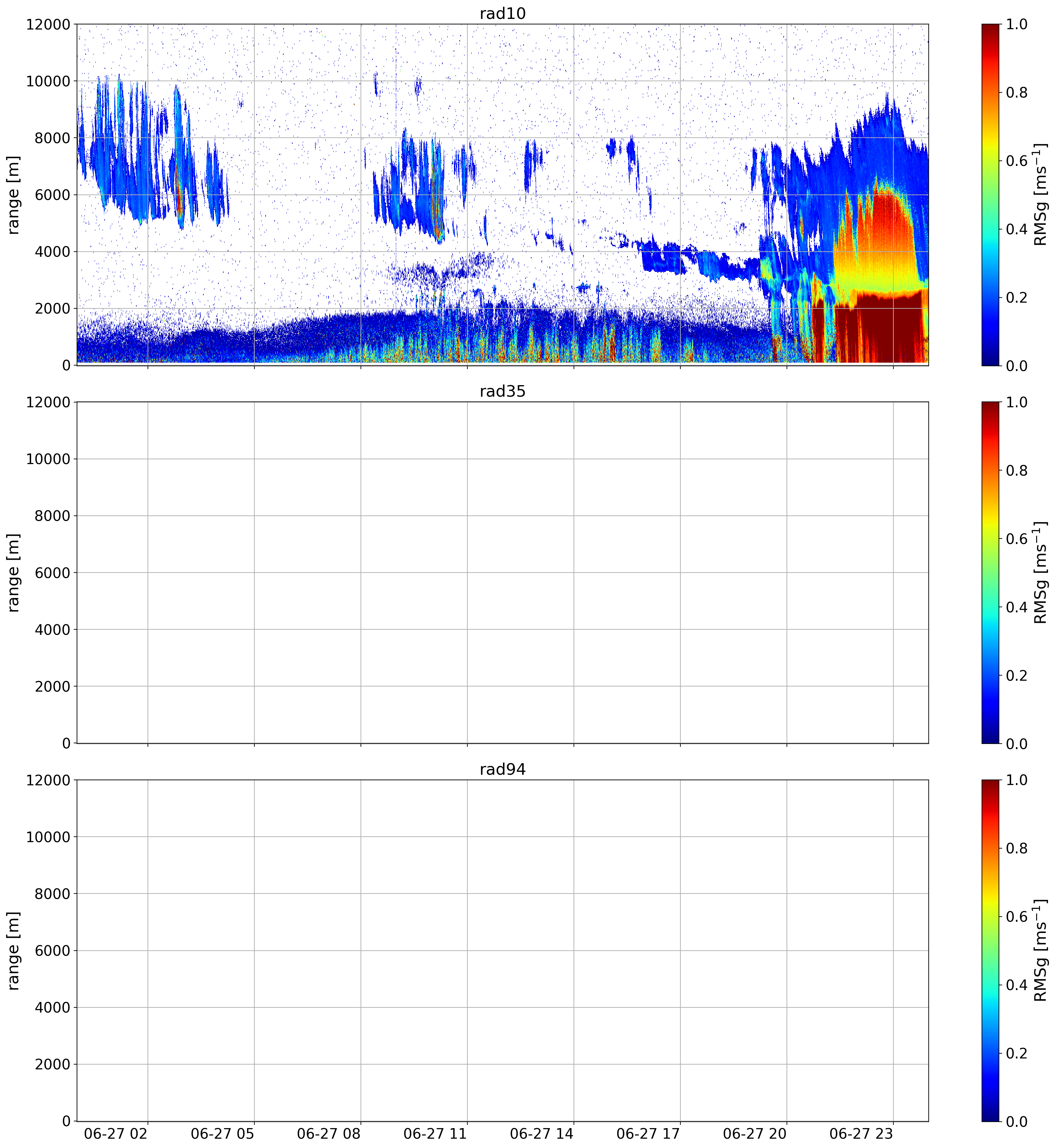This screenshot has height=1148, width=1057.
Task: Click the x-axis label 06-27 20
Action: [x=754, y=1134]
